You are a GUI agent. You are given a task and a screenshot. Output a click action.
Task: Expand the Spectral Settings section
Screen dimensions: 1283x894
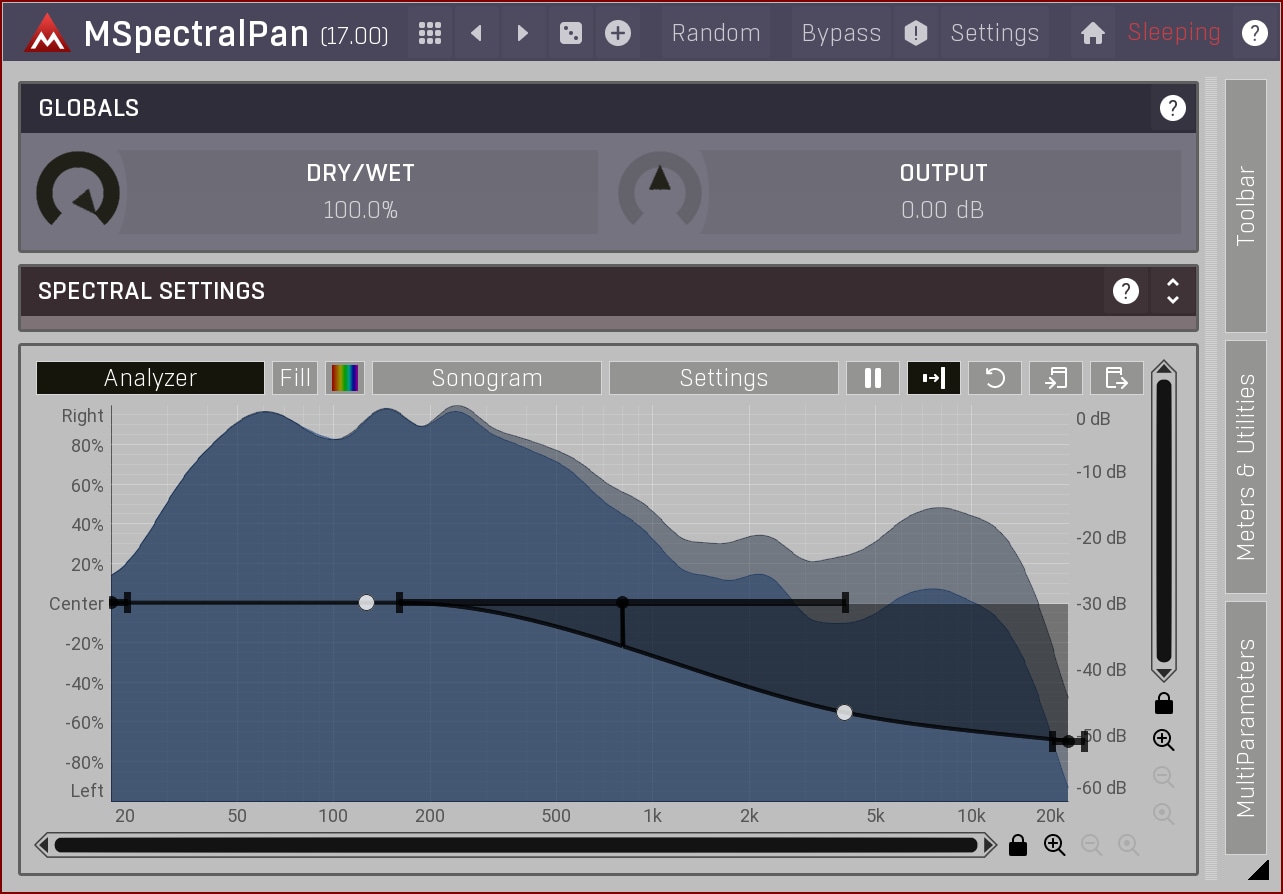tap(1173, 291)
